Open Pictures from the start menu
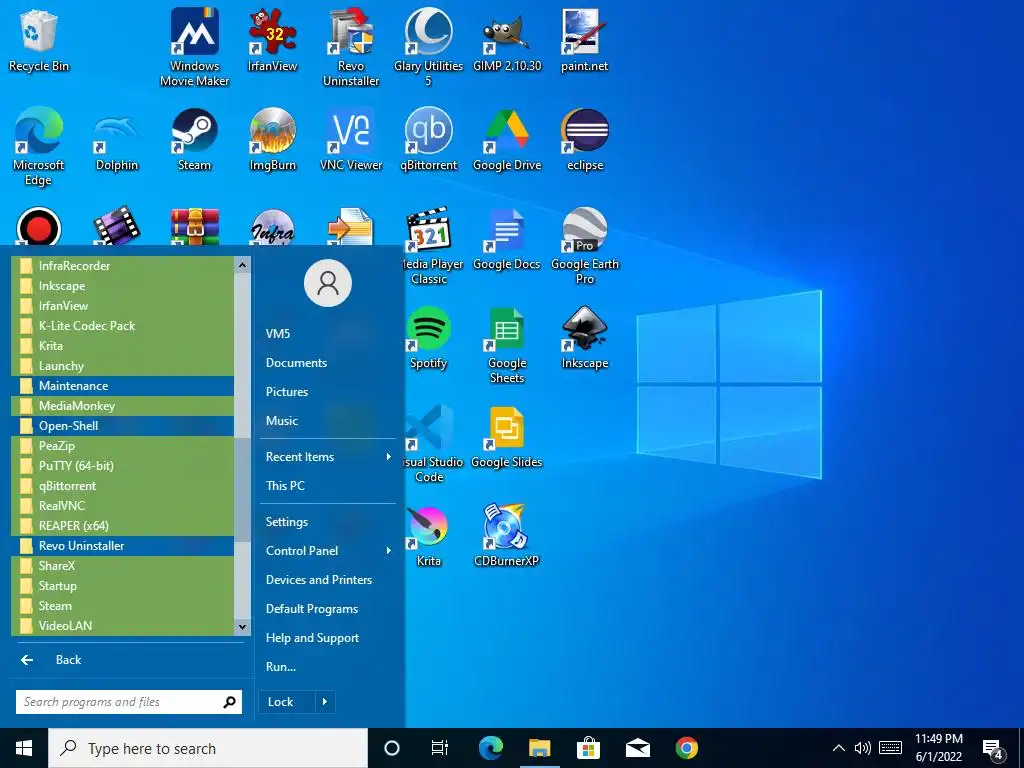This screenshot has height=768, width=1024. (287, 392)
